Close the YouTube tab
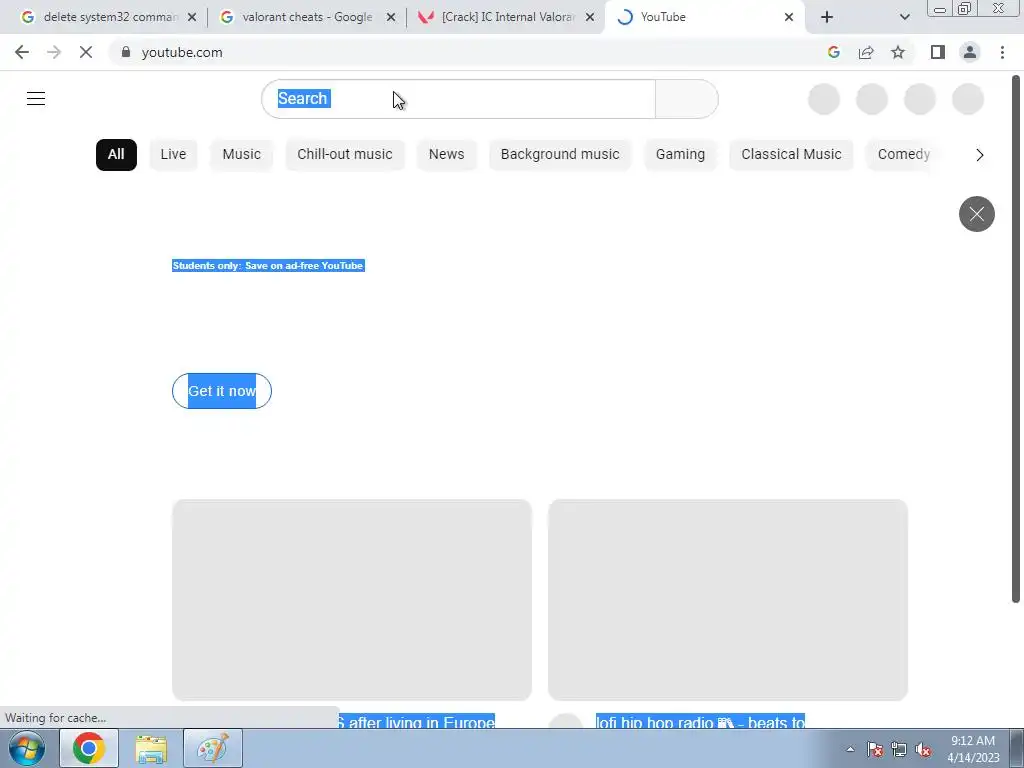This screenshot has height=768, width=1024. coord(789,17)
